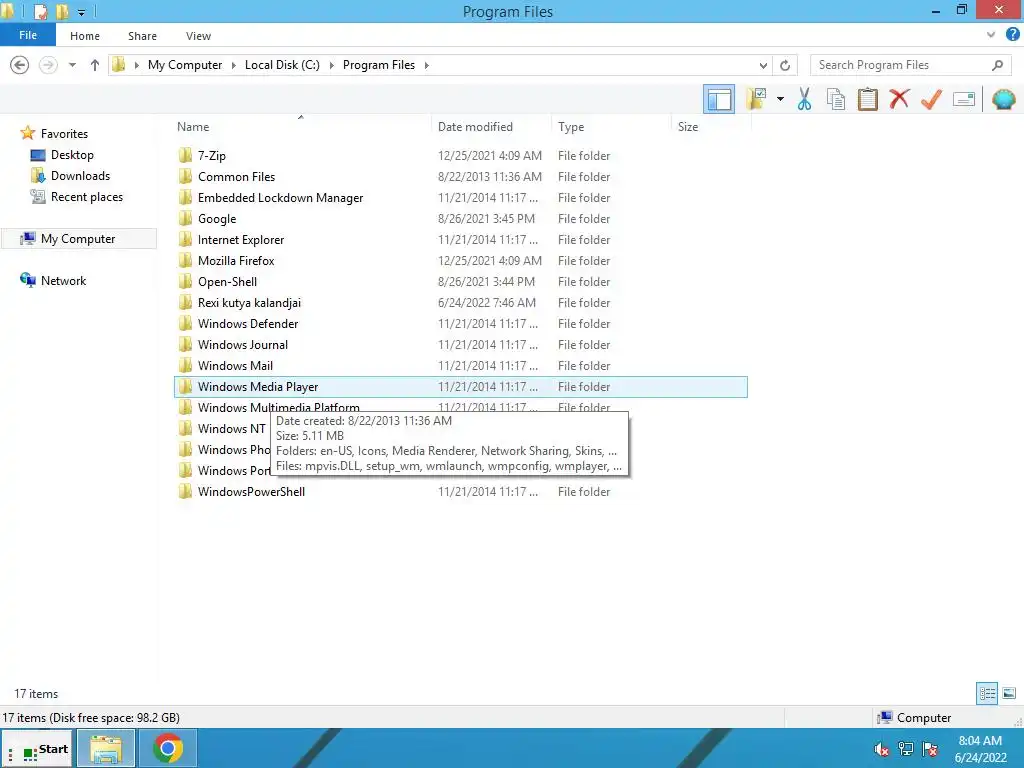Viewport: 1024px width, 768px height.
Task: Open Classic Explorer shell settings icon
Action: pyautogui.click(x=1004, y=99)
